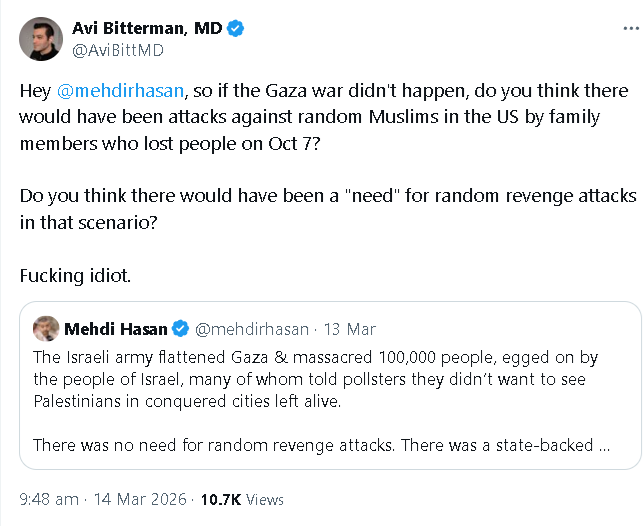The image size is (643, 526).
Task: Click the tweet's second paragraph about revenge attacks
Action: [328, 209]
